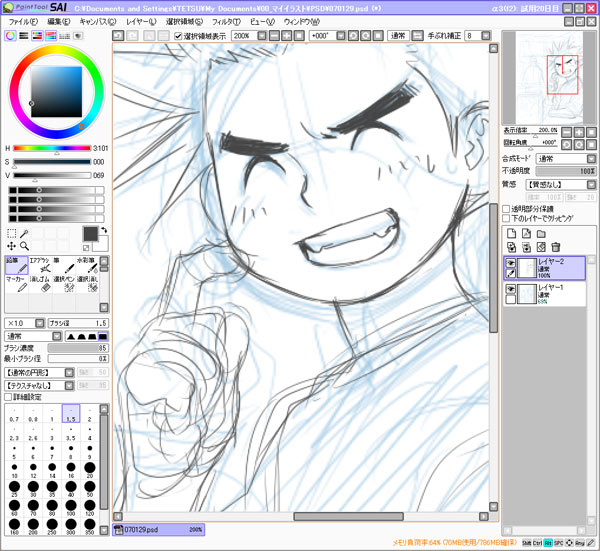Open the フィルタ(T) menu
Image resolution: width=600 pixels, height=551 pixels.
(x=226, y=22)
